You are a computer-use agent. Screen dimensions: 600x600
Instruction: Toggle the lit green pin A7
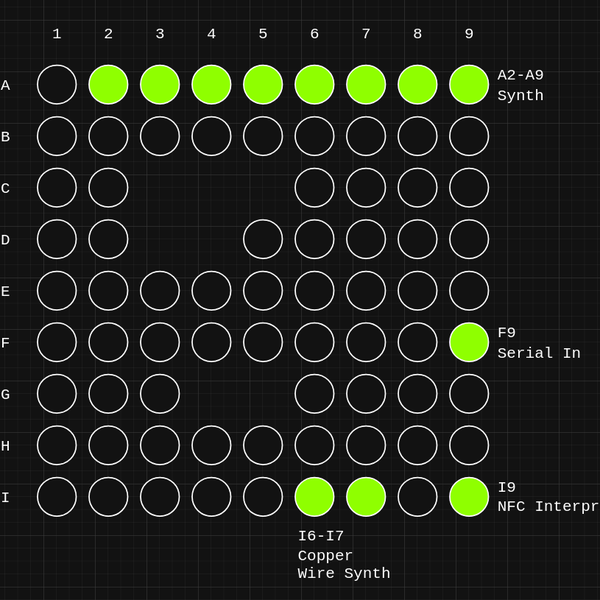point(366,85)
